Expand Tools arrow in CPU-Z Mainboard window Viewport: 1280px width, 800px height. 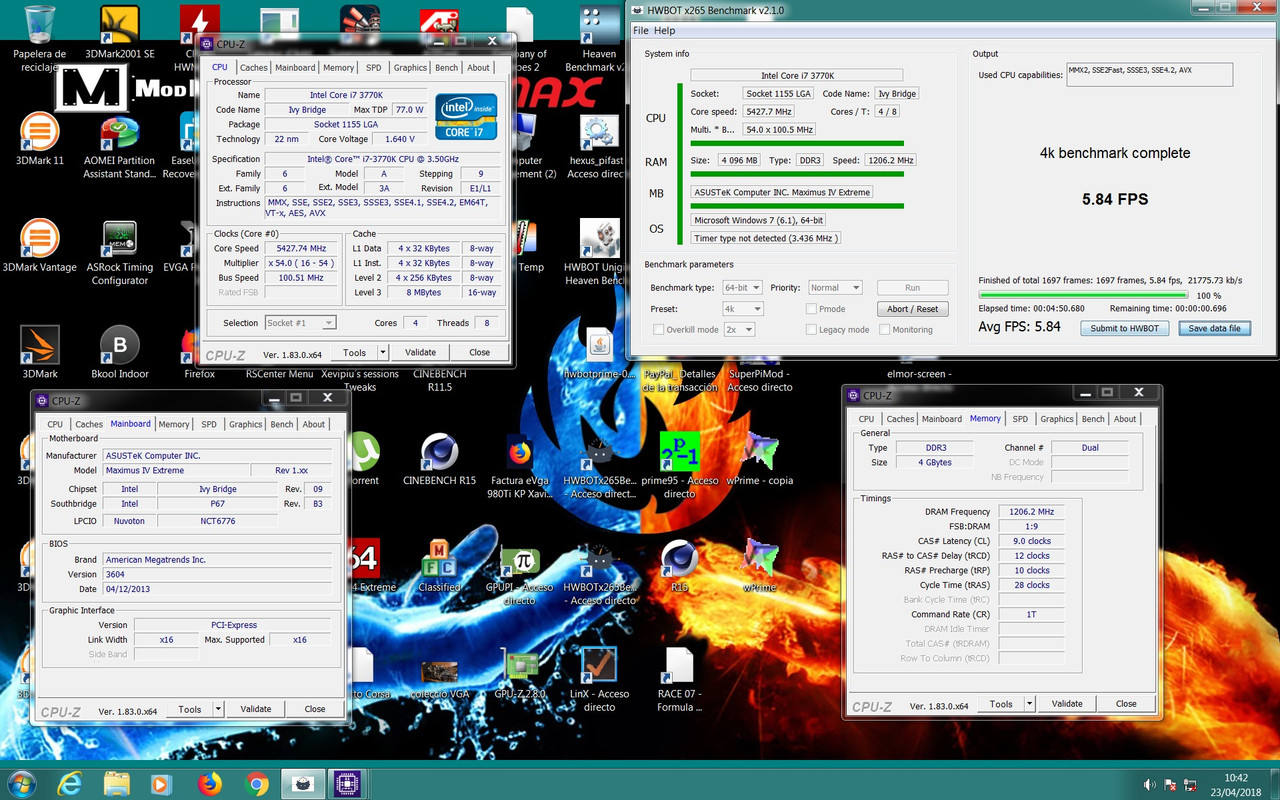coord(218,709)
